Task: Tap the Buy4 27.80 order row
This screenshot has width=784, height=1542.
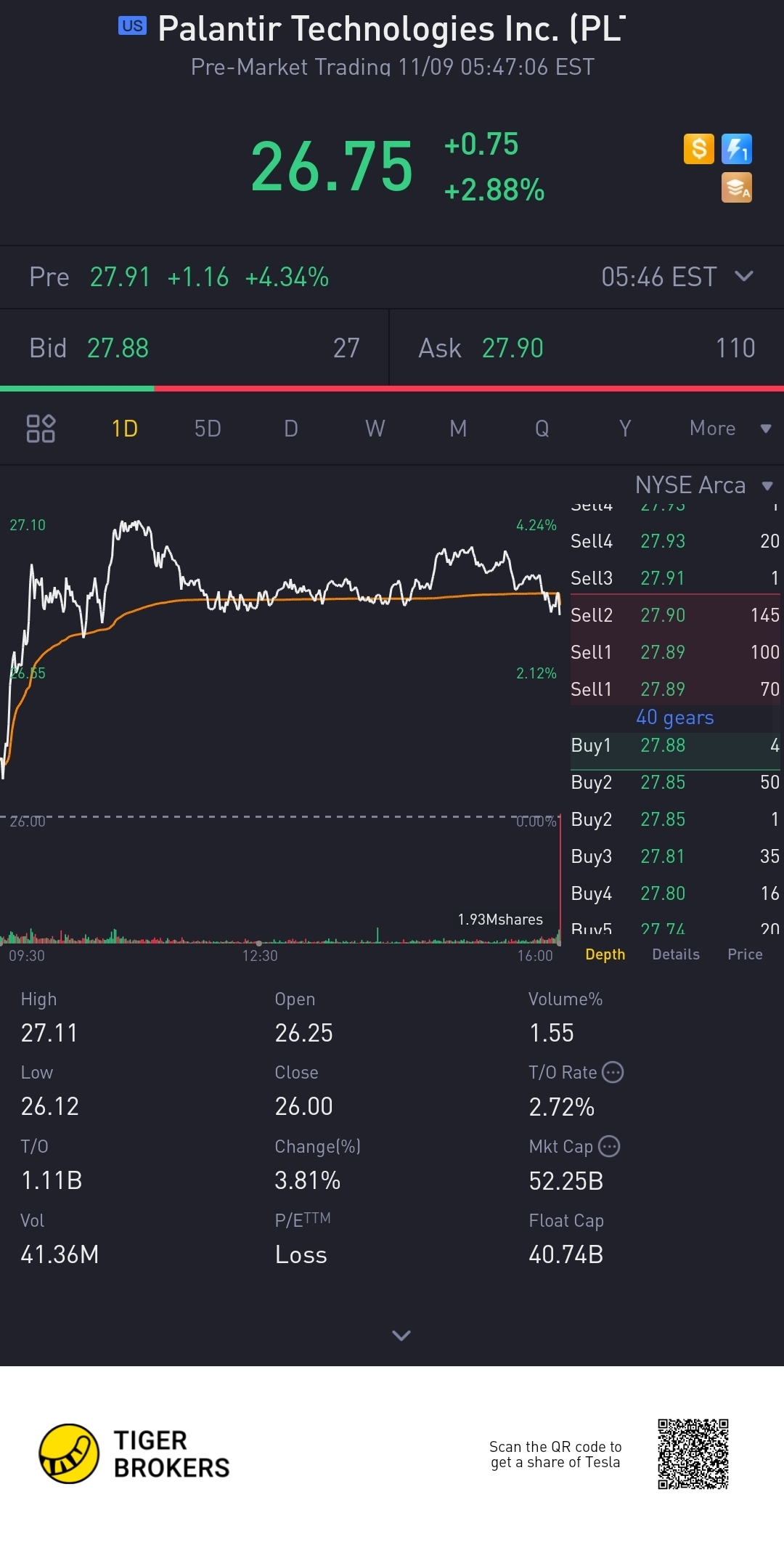Action: point(675,893)
